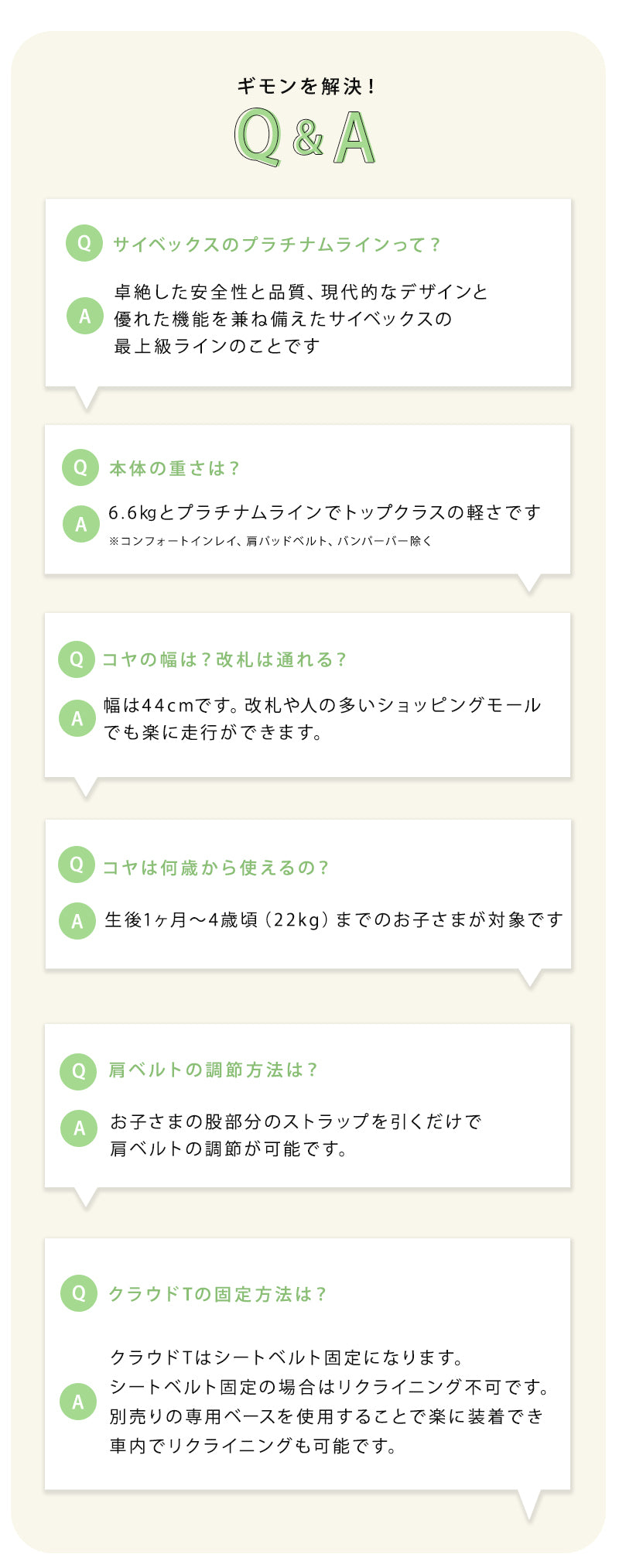Click the A icon beside the 6.6kg answer

pos(80,524)
